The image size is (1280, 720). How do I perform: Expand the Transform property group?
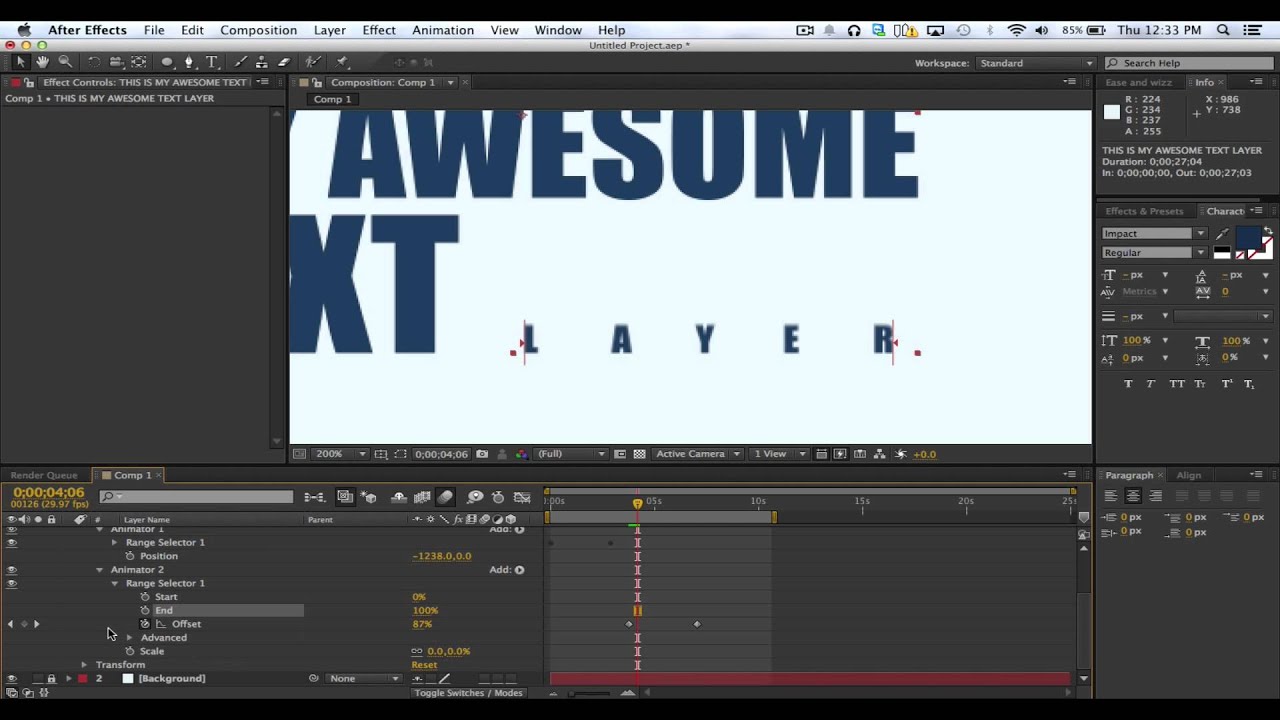(84, 664)
